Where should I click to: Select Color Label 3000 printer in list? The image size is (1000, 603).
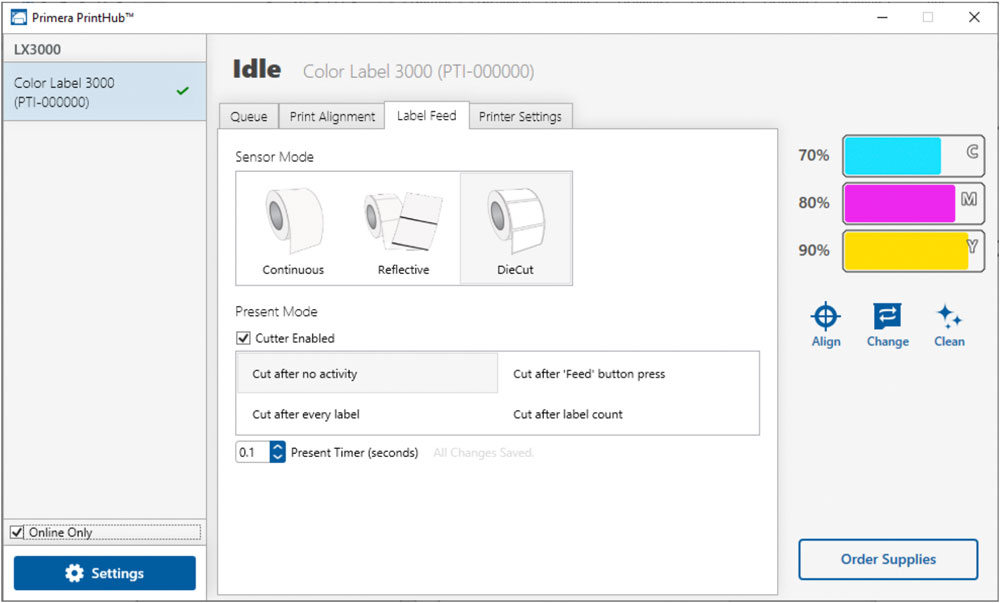pos(105,92)
